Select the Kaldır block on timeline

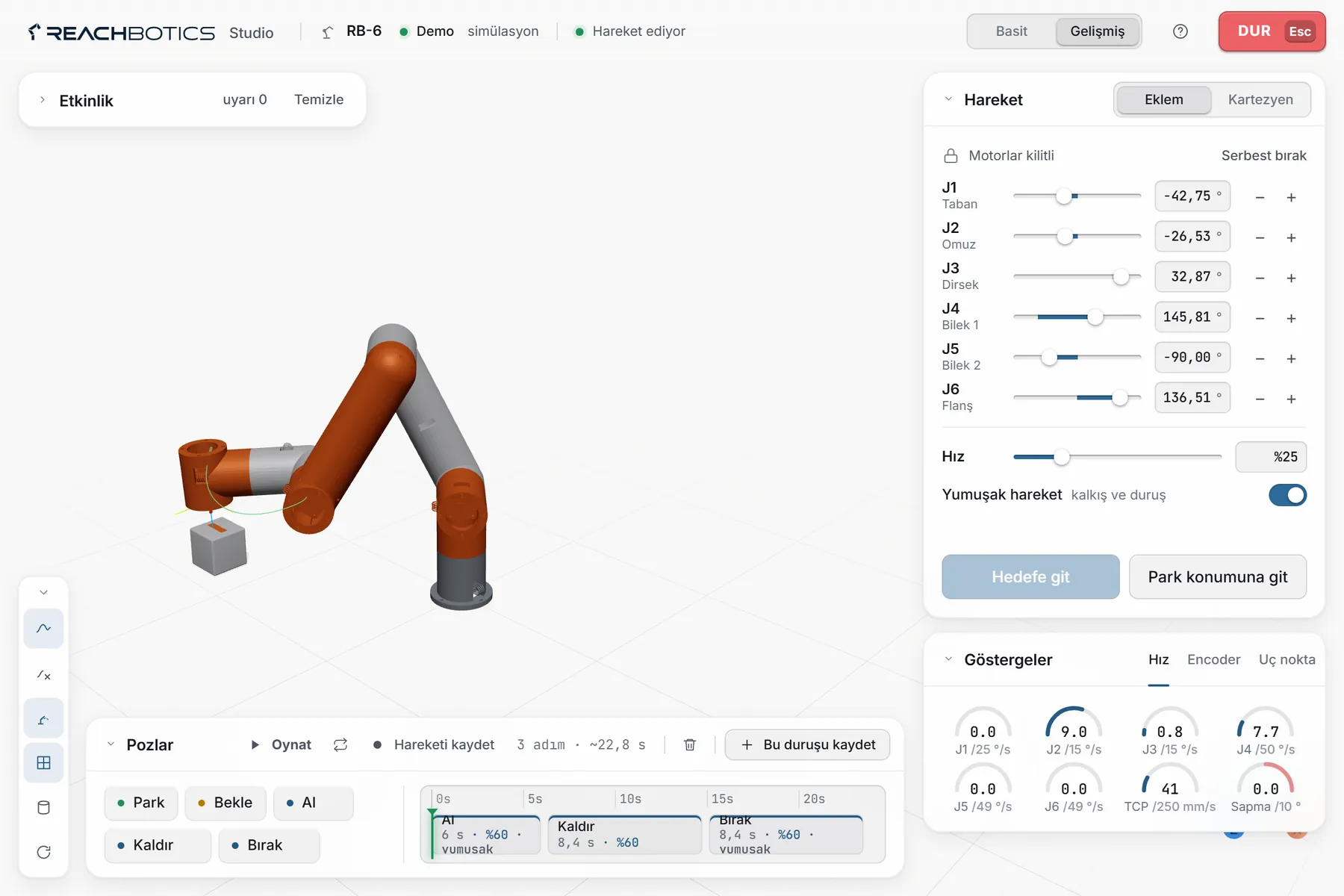[624, 834]
